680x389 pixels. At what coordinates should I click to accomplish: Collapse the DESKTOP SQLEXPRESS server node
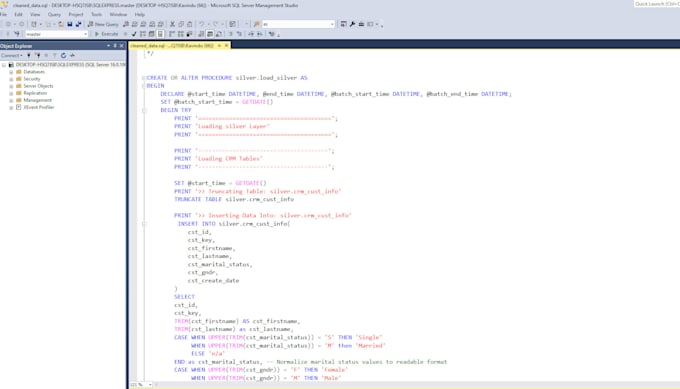4,65
